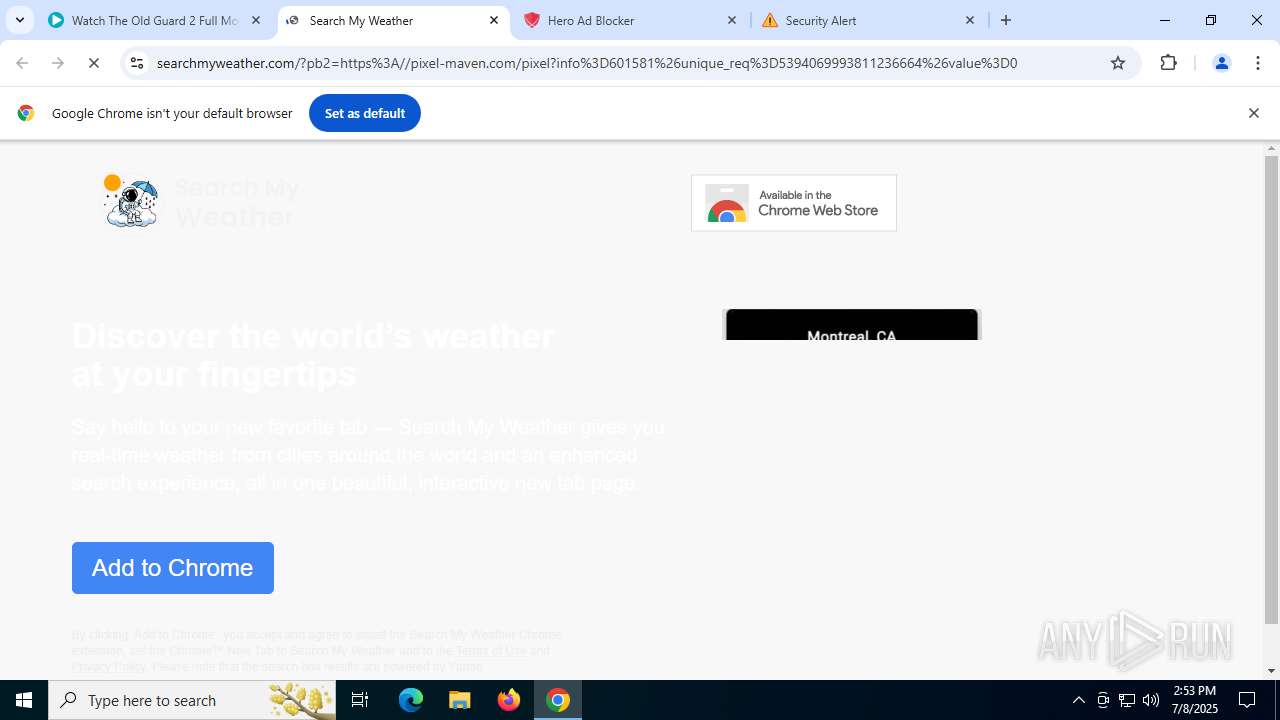
Task: Open the clock showing 2:53 PM
Action: click(1194, 700)
